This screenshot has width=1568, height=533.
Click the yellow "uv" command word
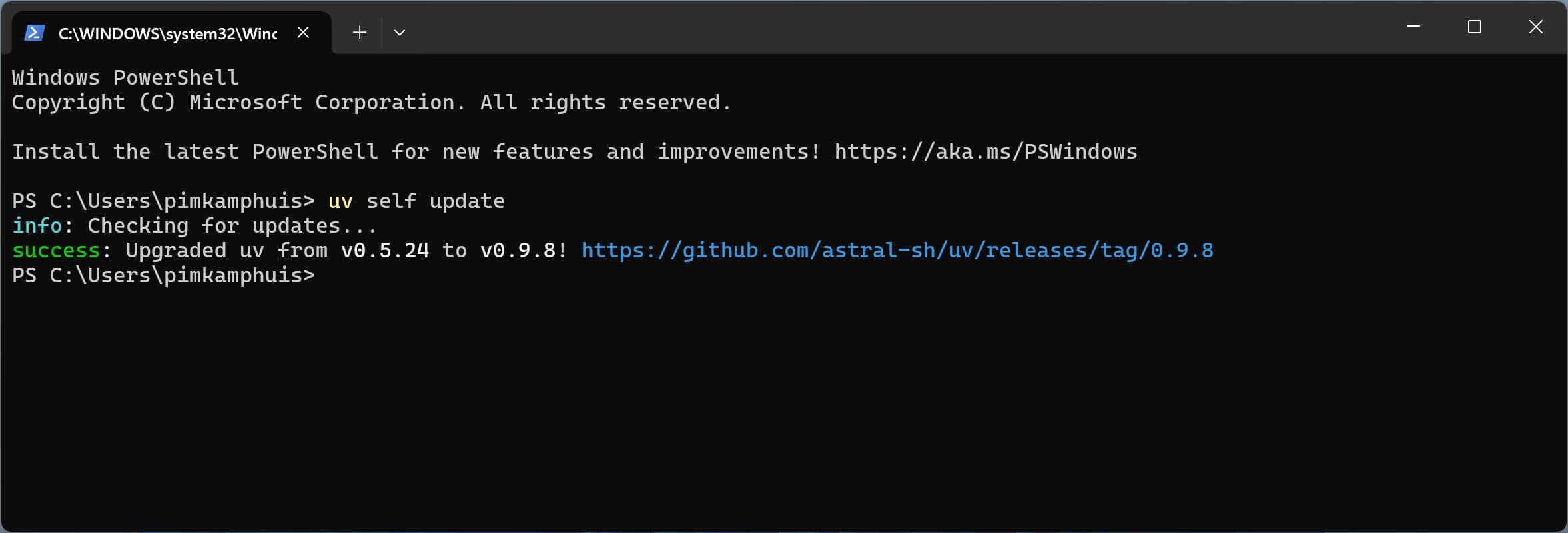(340, 201)
